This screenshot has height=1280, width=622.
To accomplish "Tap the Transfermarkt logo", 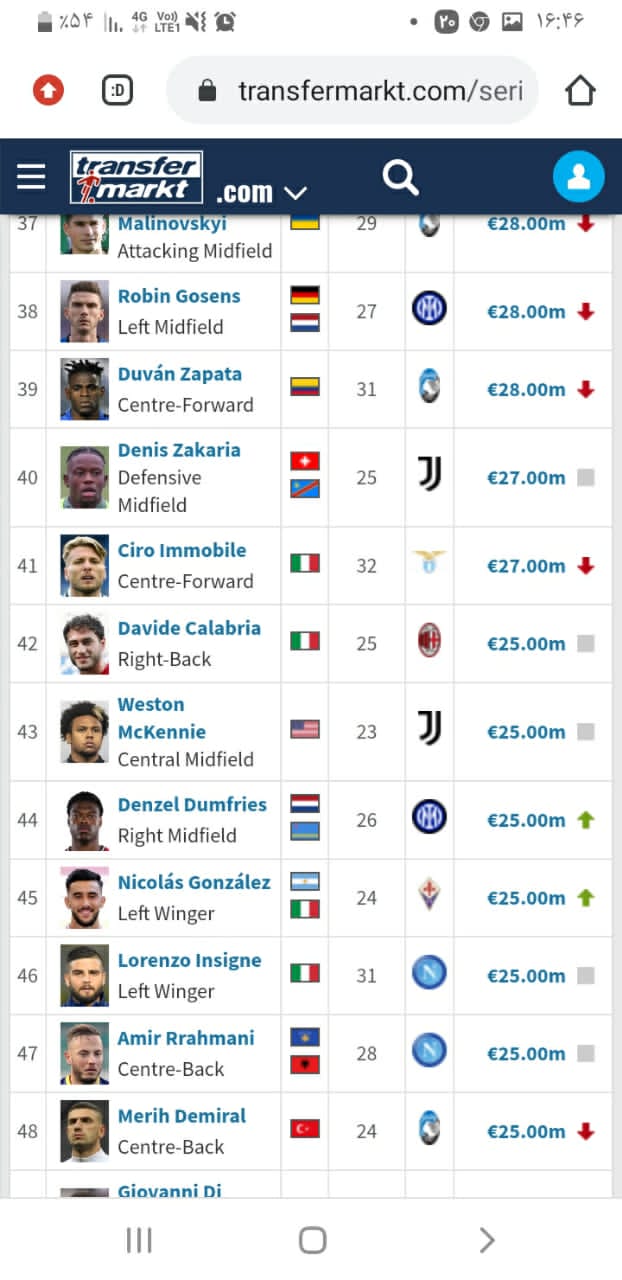I will tap(136, 178).
